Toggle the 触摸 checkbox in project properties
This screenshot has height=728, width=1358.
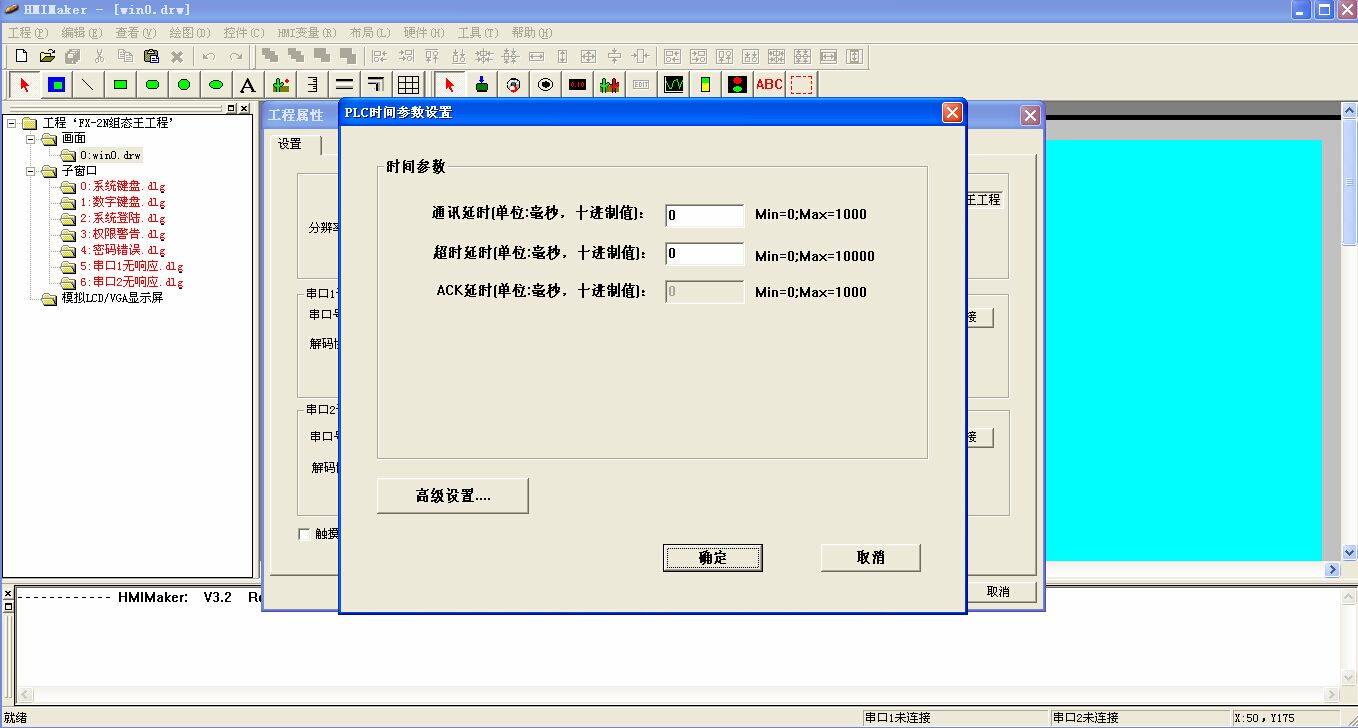304,534
